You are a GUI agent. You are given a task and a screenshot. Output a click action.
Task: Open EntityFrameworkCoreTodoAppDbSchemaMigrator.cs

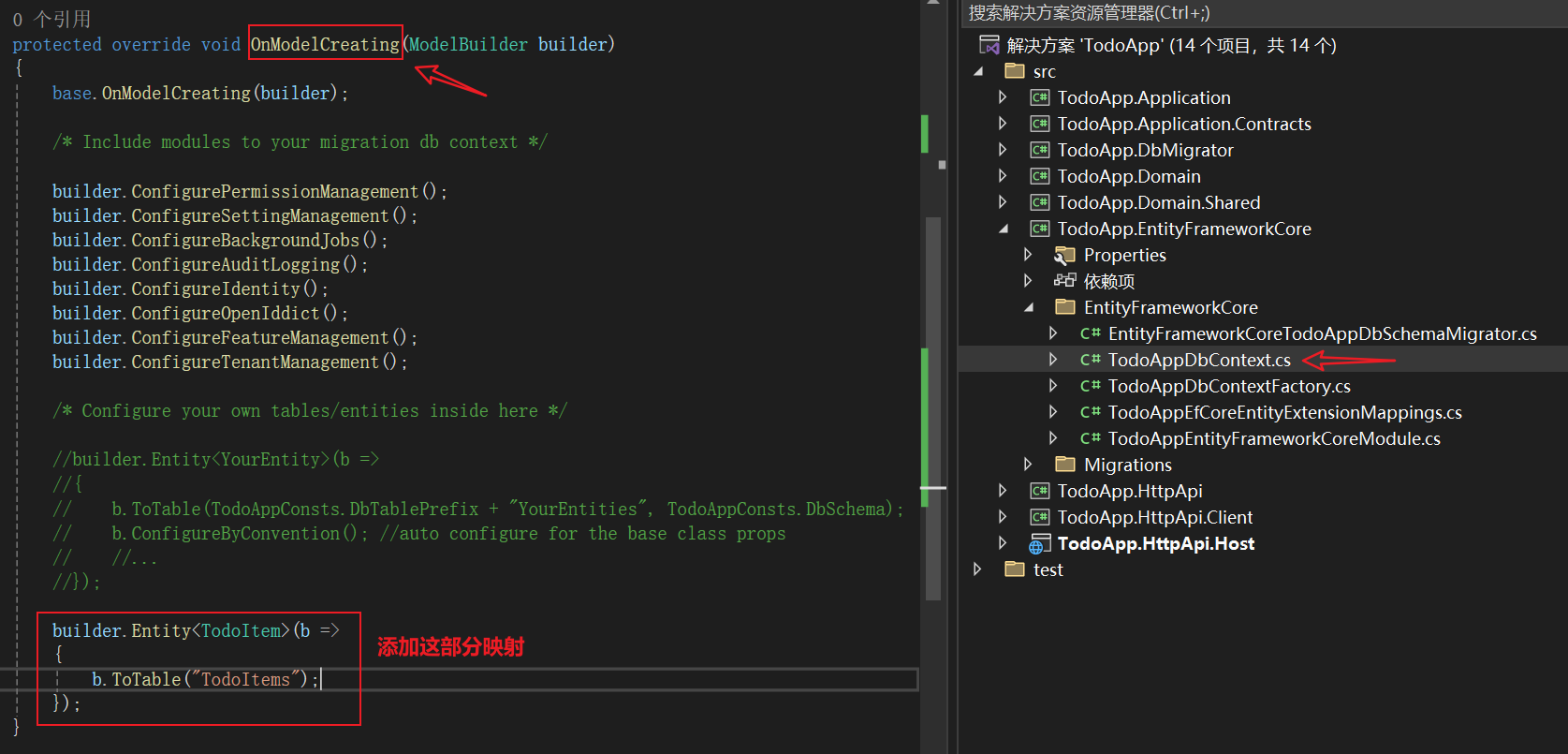(x=1323, y=333)
